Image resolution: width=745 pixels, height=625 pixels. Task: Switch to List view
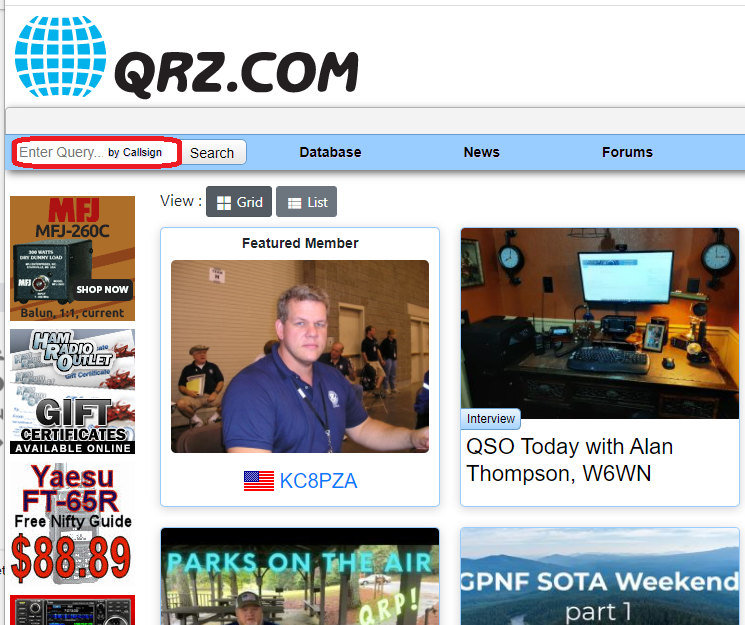(x=307, y=202)
